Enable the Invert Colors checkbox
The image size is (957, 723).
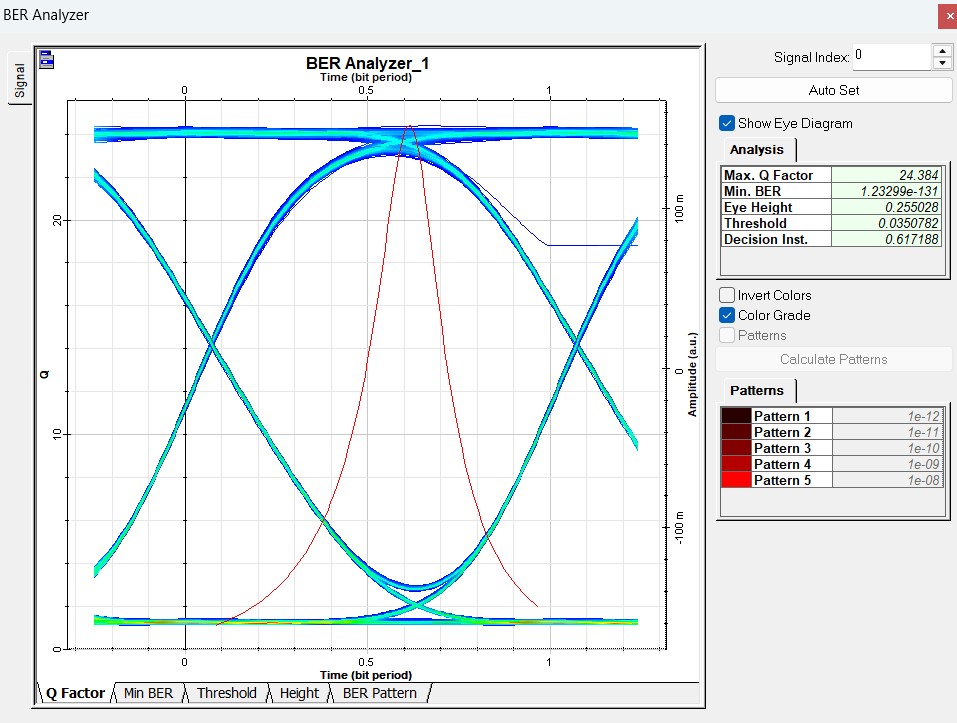click(727, 295)
